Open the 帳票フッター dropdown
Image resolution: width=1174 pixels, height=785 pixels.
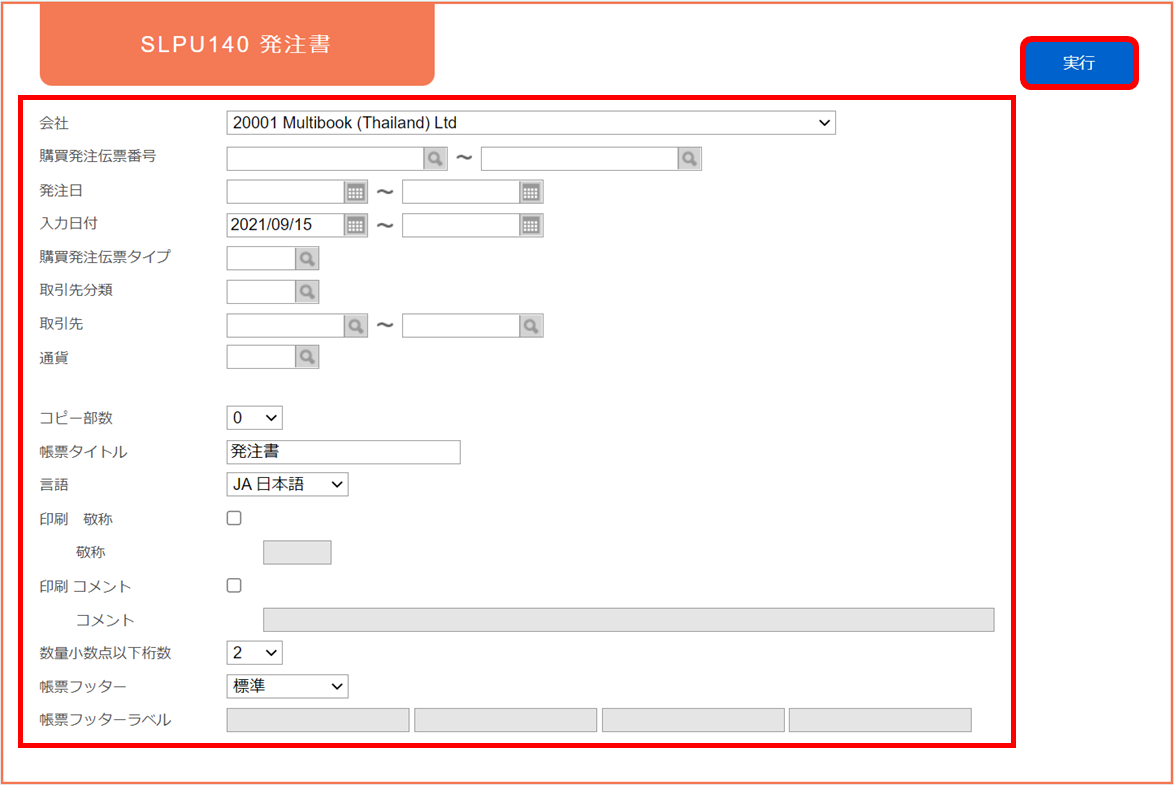(x=288, y=686)
